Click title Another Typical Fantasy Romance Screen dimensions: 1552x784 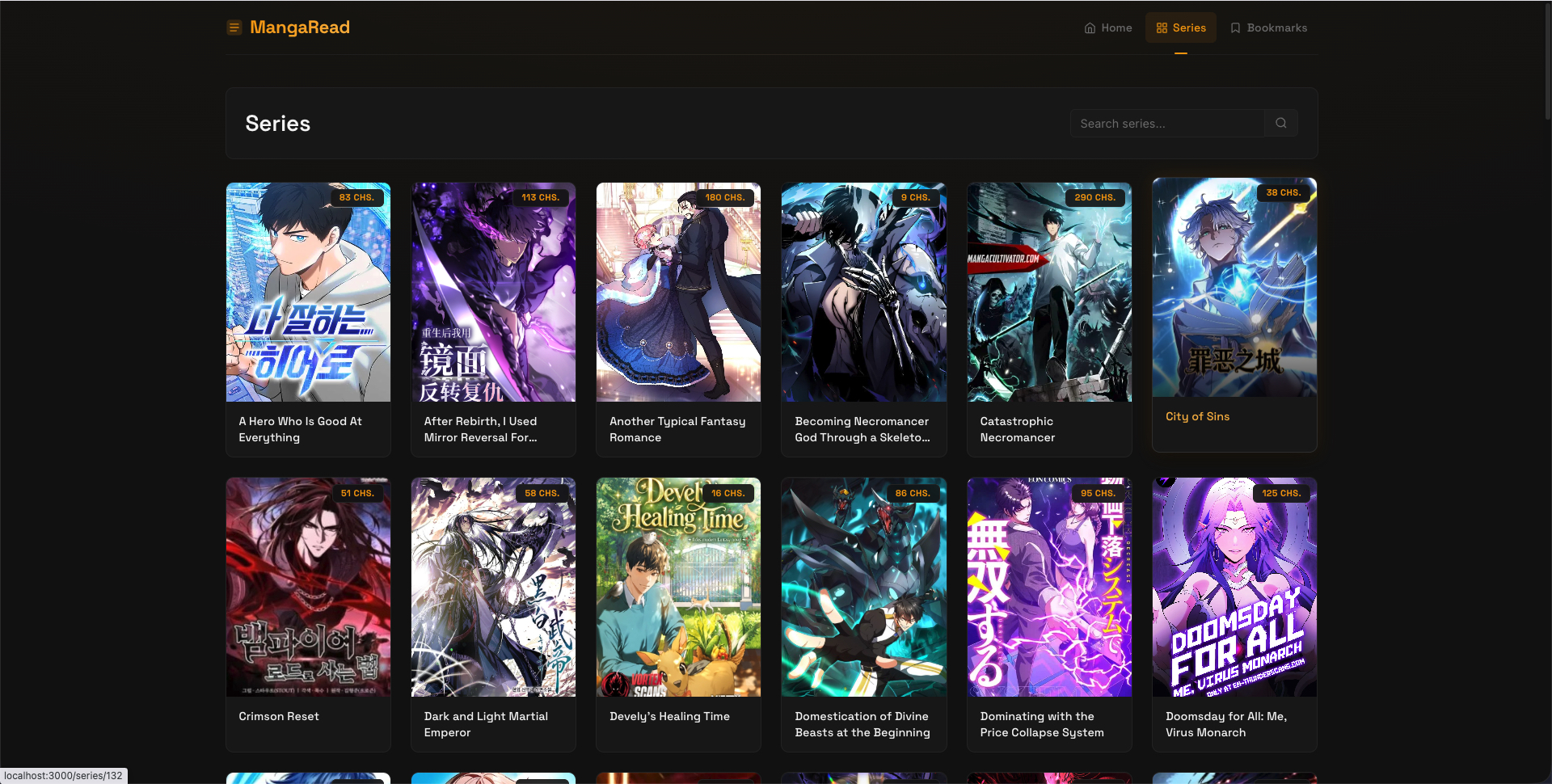point(677,429)
